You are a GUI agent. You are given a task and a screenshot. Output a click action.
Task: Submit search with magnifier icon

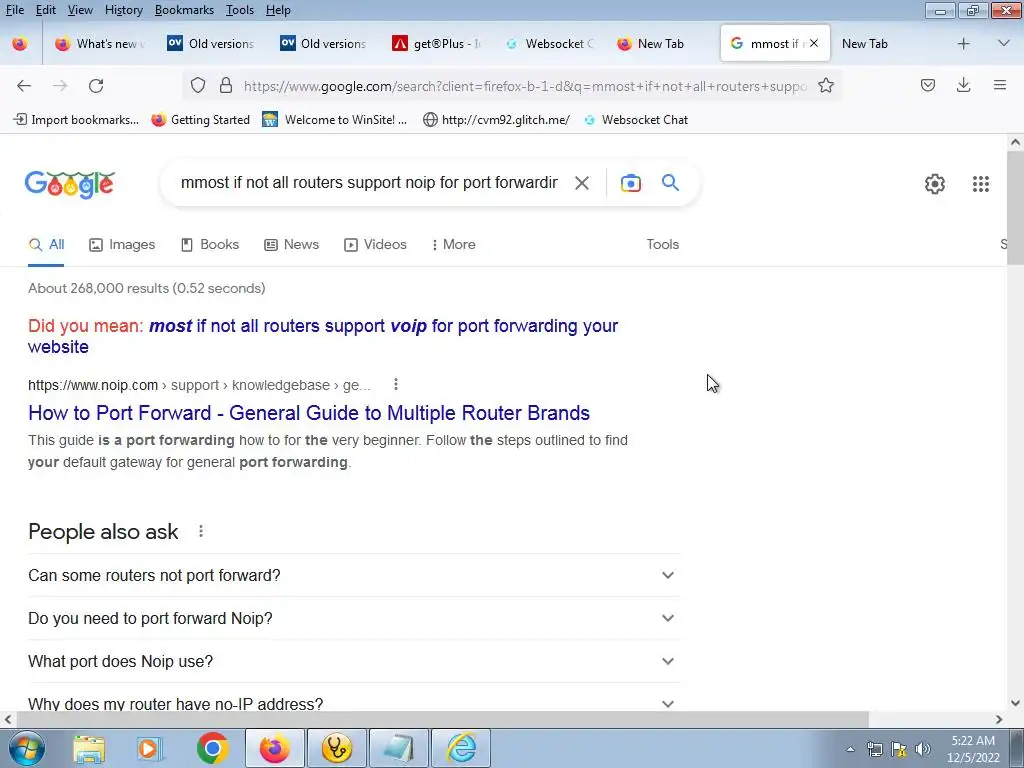point(671,182)
